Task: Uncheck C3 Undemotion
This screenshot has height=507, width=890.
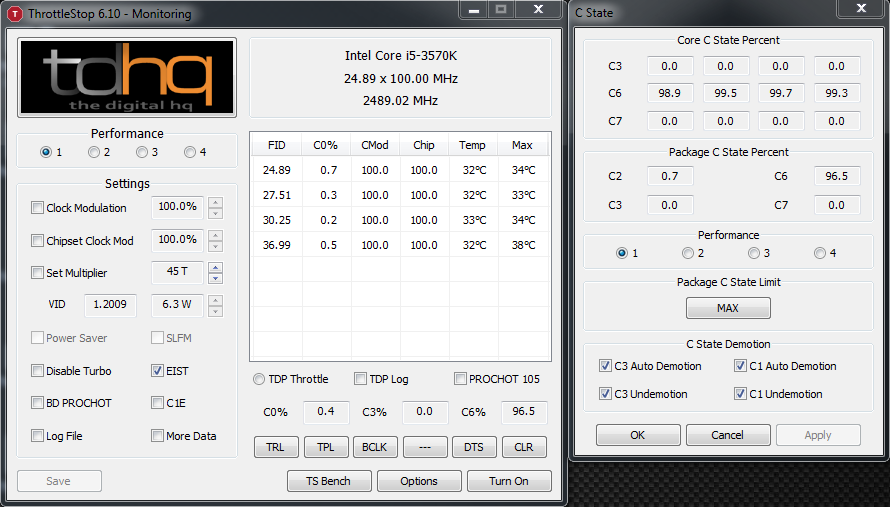Action: click(606, 393)
